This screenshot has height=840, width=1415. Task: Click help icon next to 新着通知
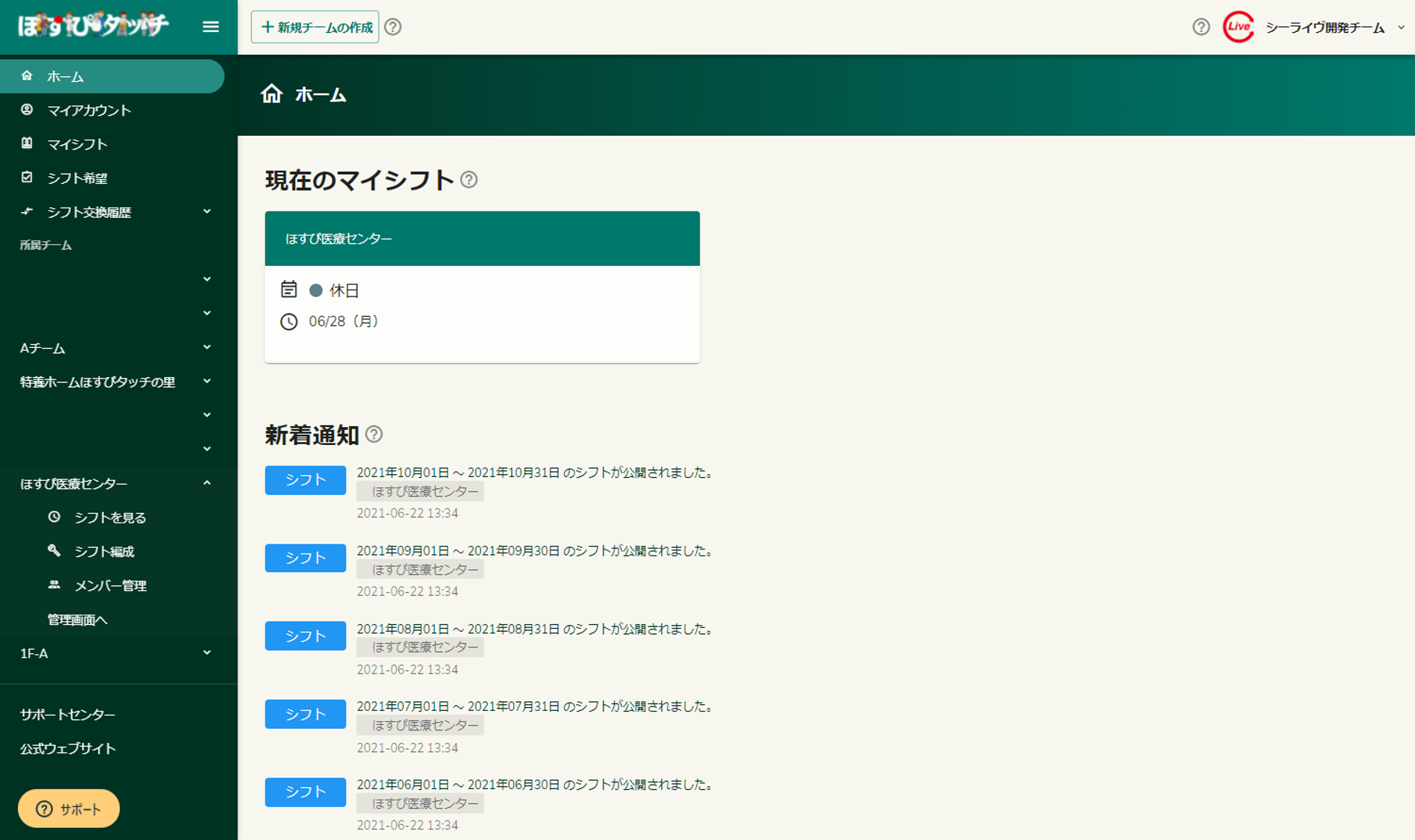(374, 435)
